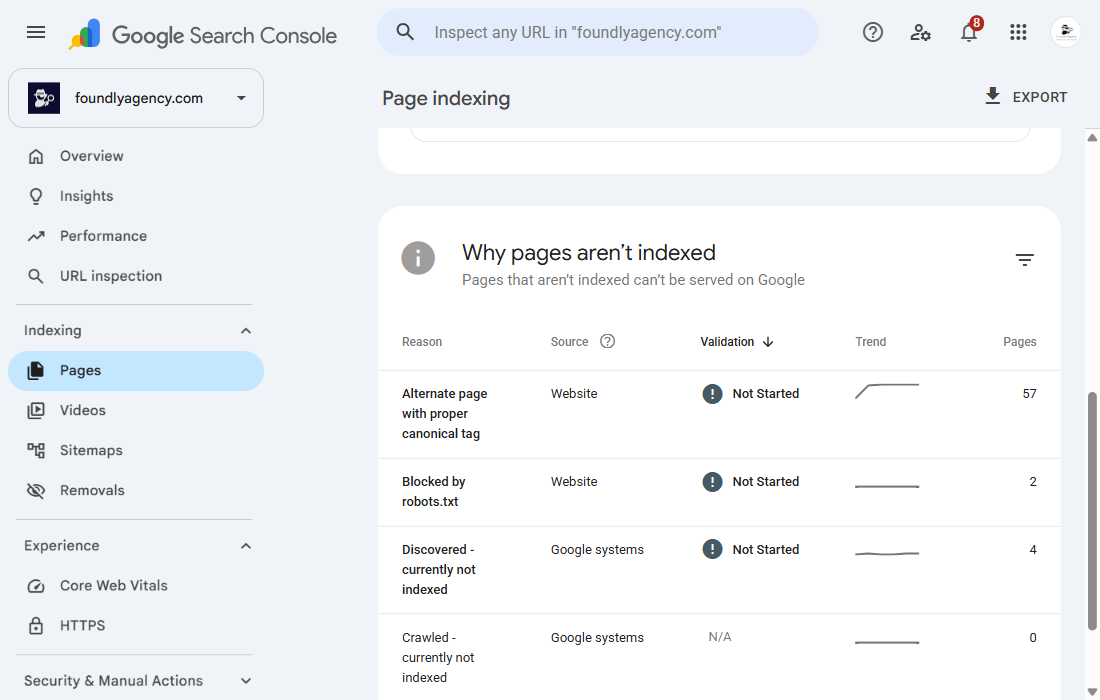Select Pages under Indexing

coord(136,371)
